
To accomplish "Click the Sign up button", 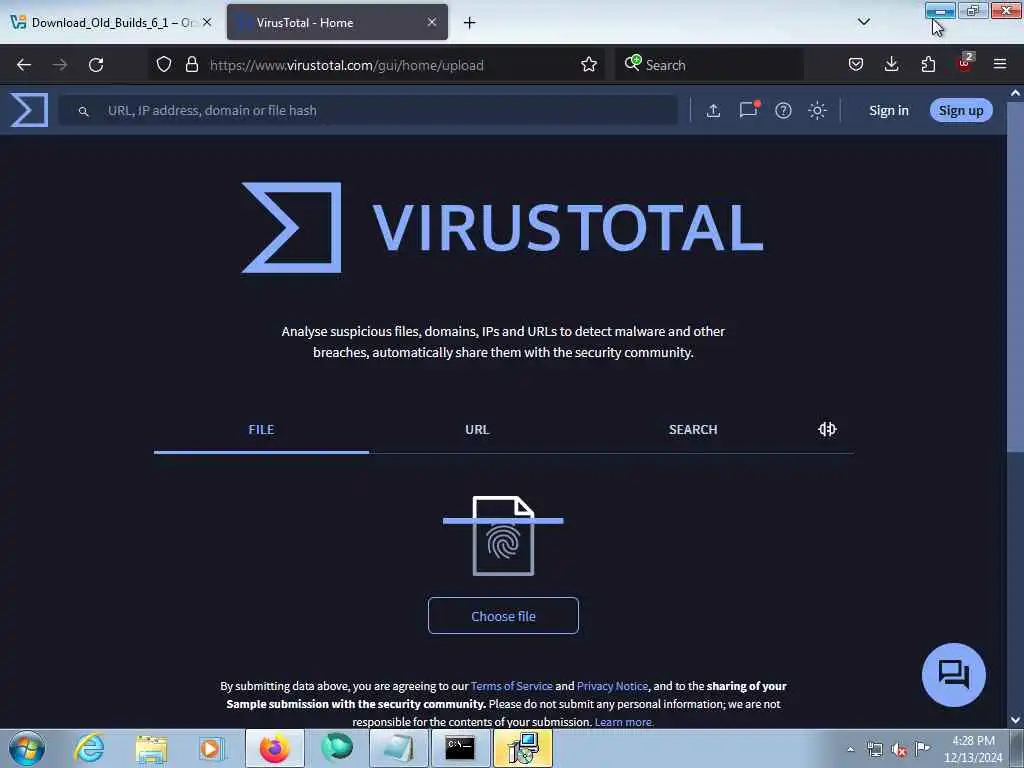I will click(x=961, y=110).
